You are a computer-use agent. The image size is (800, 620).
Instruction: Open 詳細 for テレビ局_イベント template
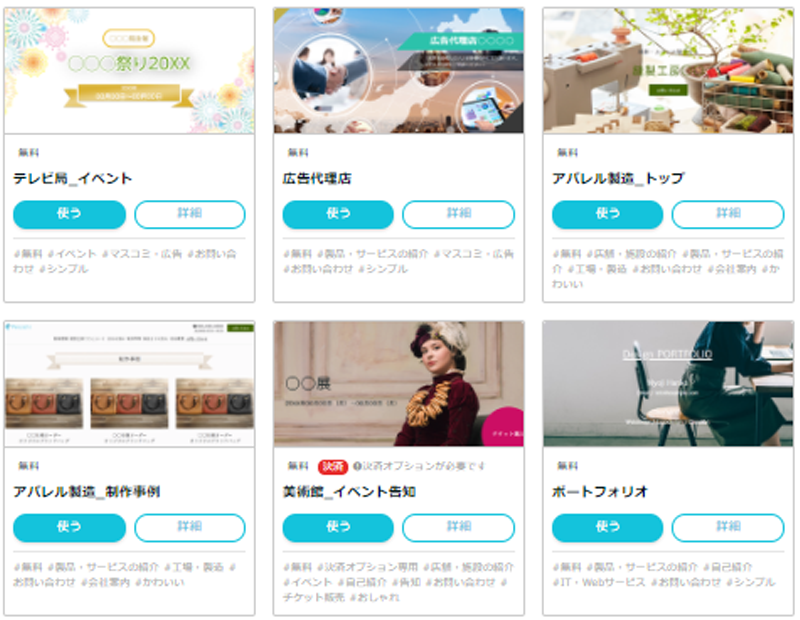[190, 214]
